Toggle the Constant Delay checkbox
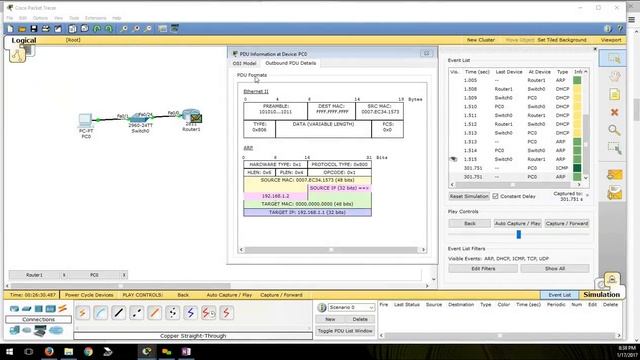This screenshot has width=640, height=360. [x=495, y=196]
